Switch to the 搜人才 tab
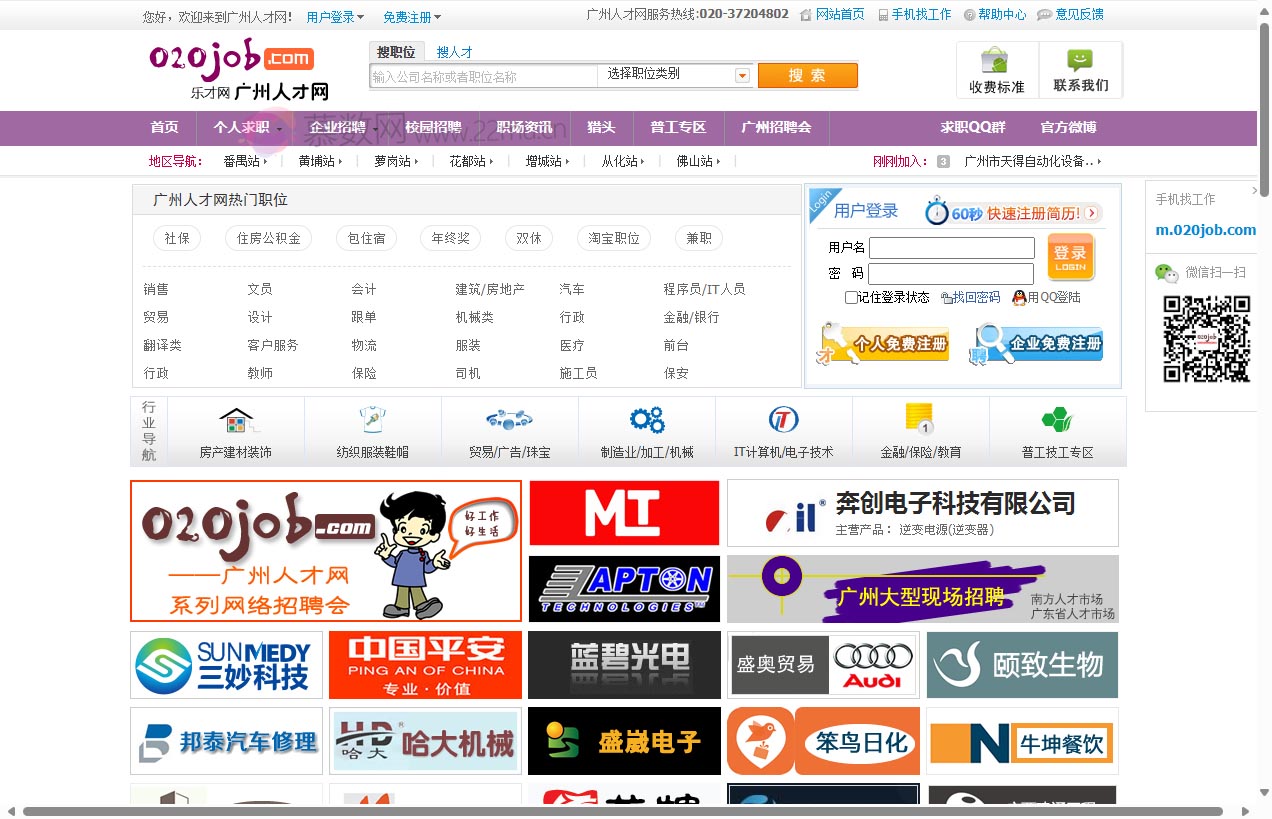 (455, 51)
